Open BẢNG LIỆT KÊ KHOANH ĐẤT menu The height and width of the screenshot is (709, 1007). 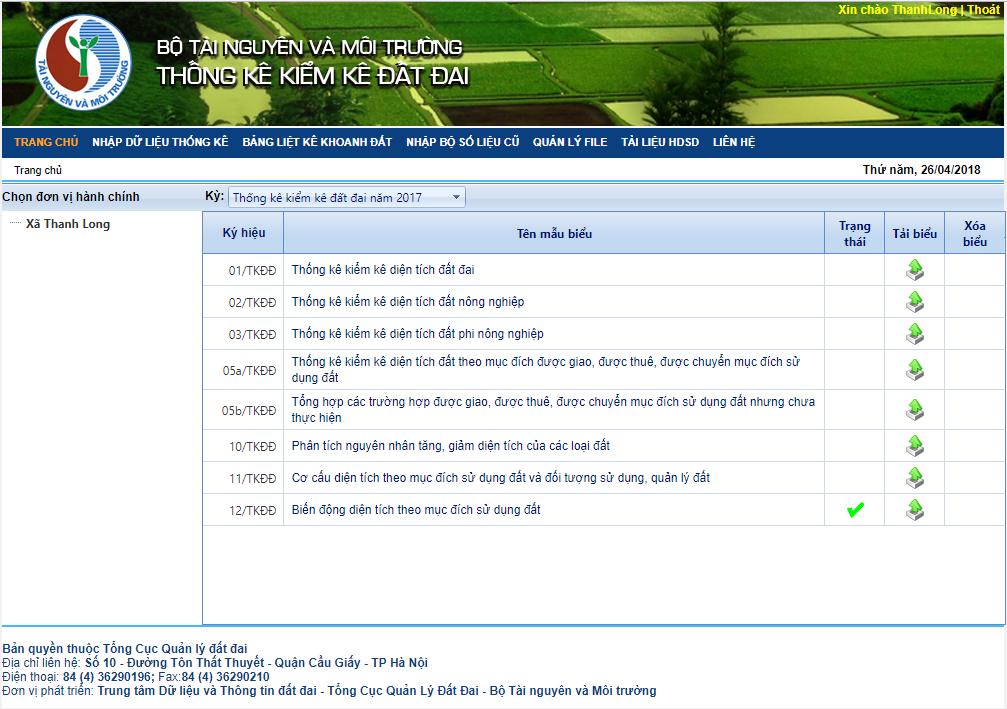click(317, 142)
